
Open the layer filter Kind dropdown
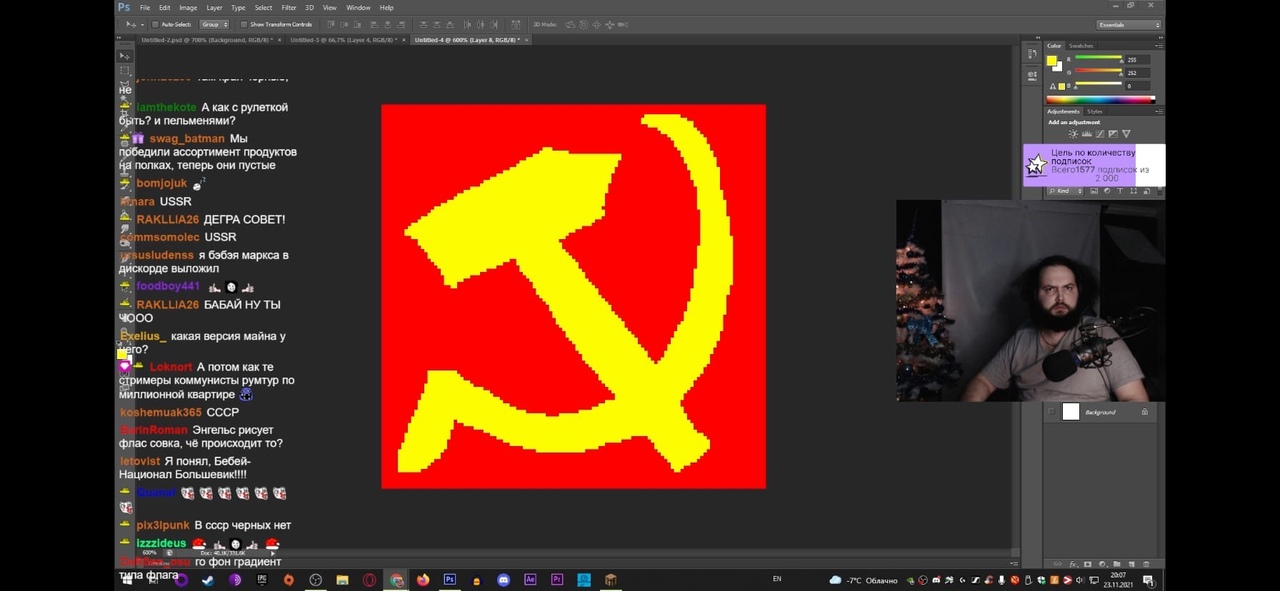click(1064, 190)
